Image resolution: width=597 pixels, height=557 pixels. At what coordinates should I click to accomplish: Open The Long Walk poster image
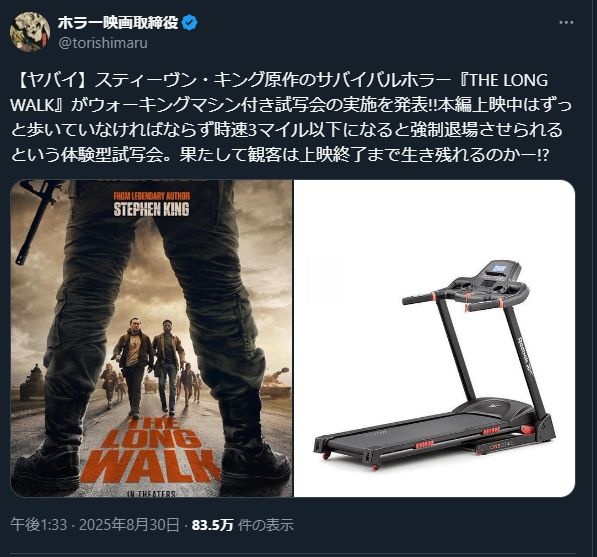(x=151, y=338)
